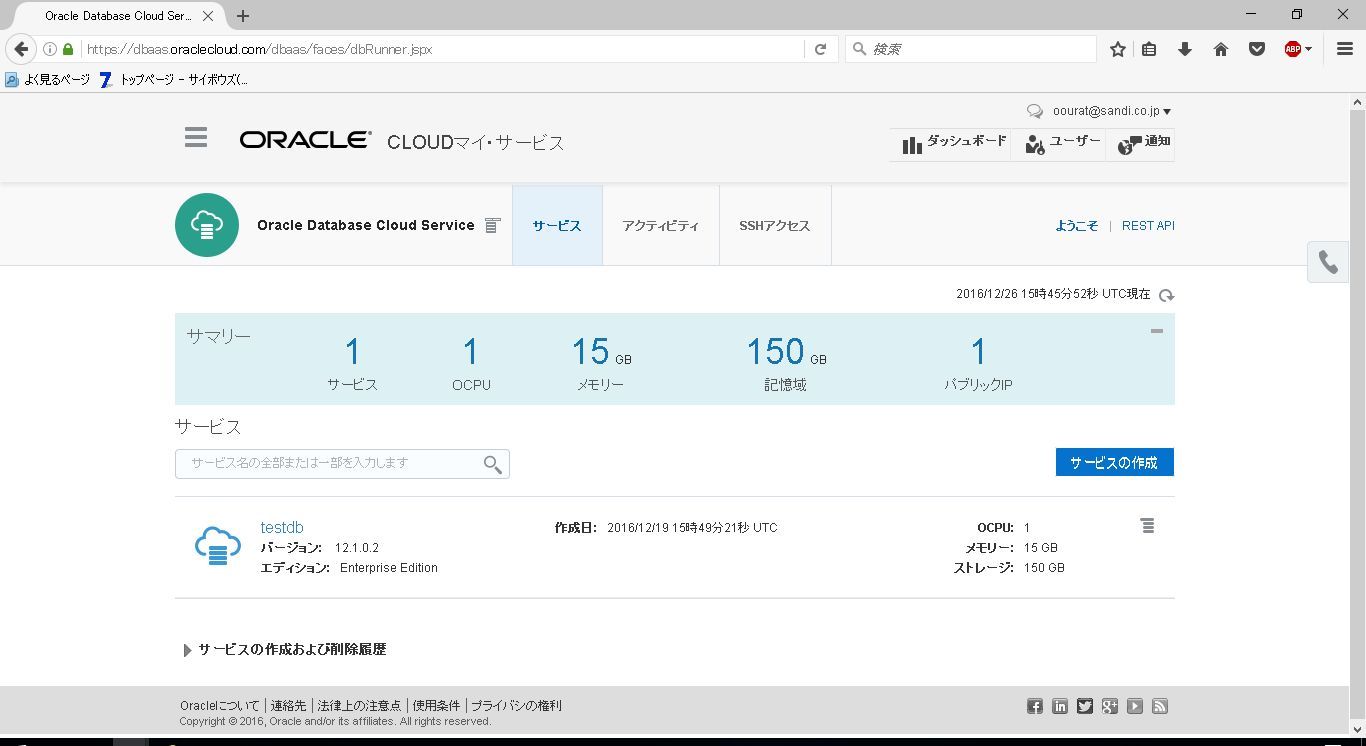Click the site information icon in address bar
The width and height of the screenshot is (1366, 746).
pos(50,49)
